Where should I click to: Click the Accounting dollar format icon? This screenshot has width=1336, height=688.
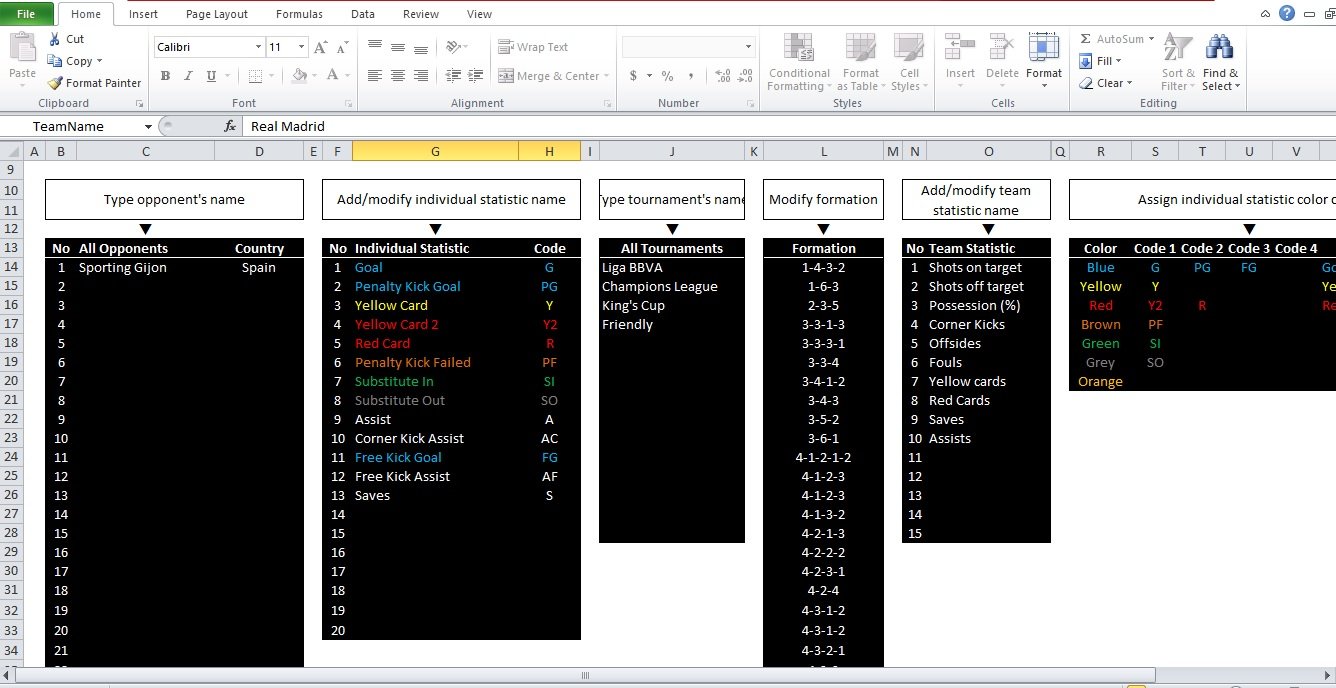[x=634, y=76]
